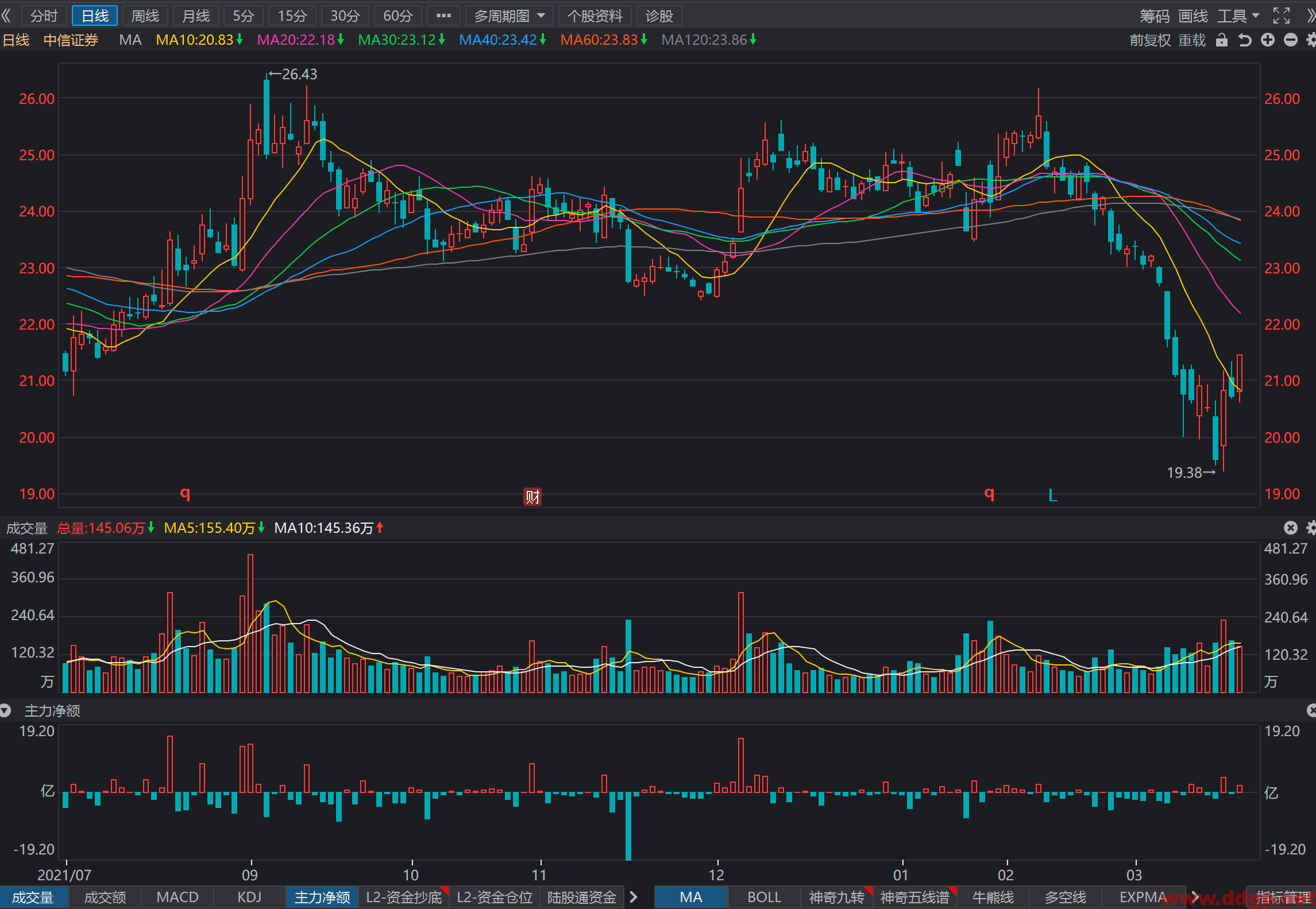Close the 成交量 volume panel
This screenshot has height=909, width=1316.
coord(1291,528)
